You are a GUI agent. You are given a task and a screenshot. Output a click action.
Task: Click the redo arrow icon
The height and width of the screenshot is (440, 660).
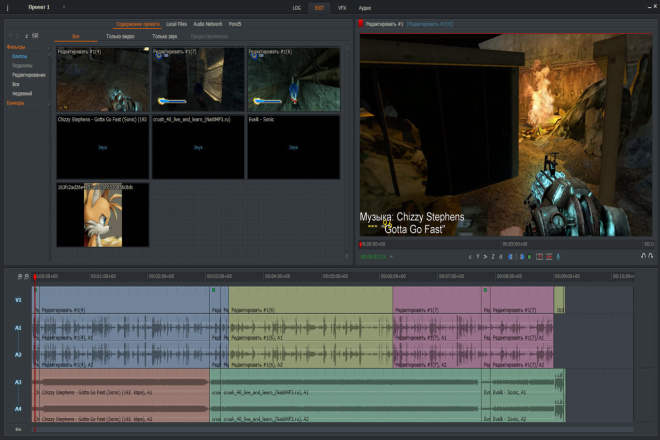coord(651,256)
